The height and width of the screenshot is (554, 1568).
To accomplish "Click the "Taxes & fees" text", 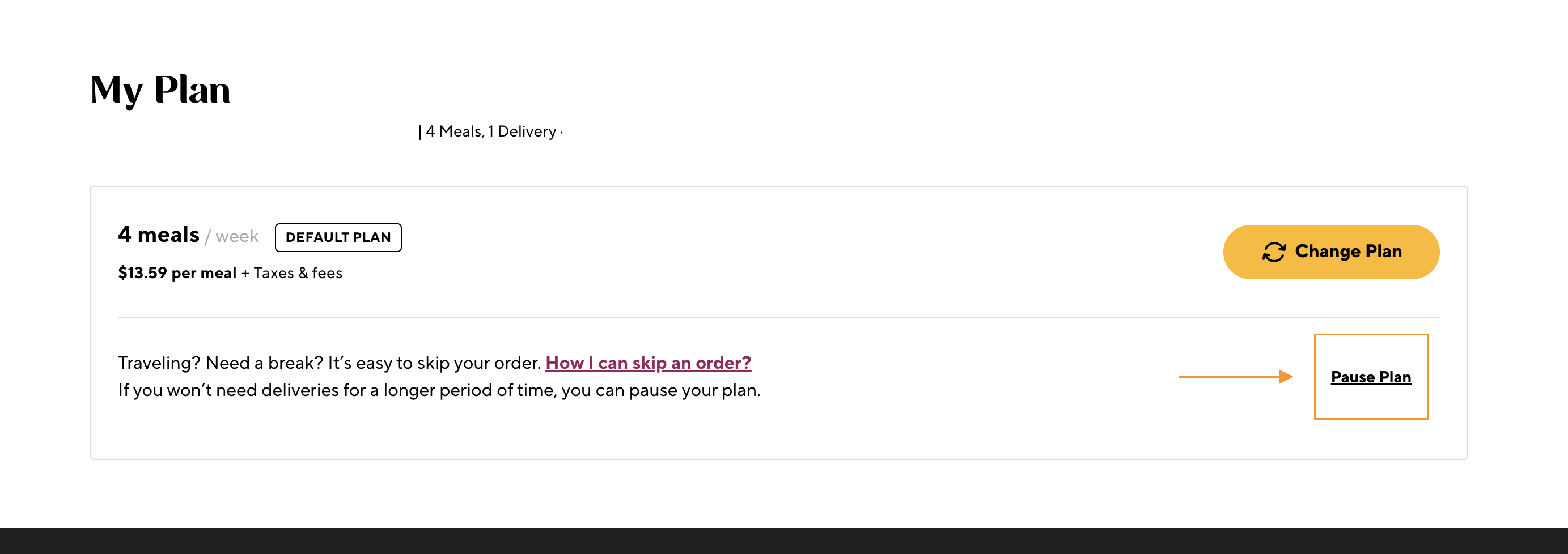I will pos(298,273).
